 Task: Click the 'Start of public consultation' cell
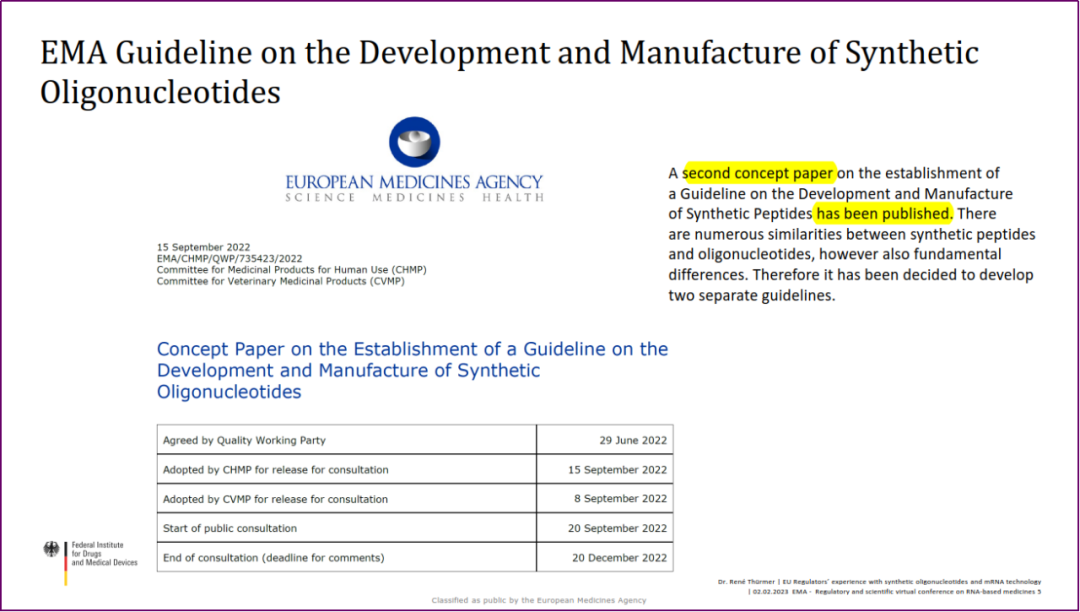coord(346,528)
